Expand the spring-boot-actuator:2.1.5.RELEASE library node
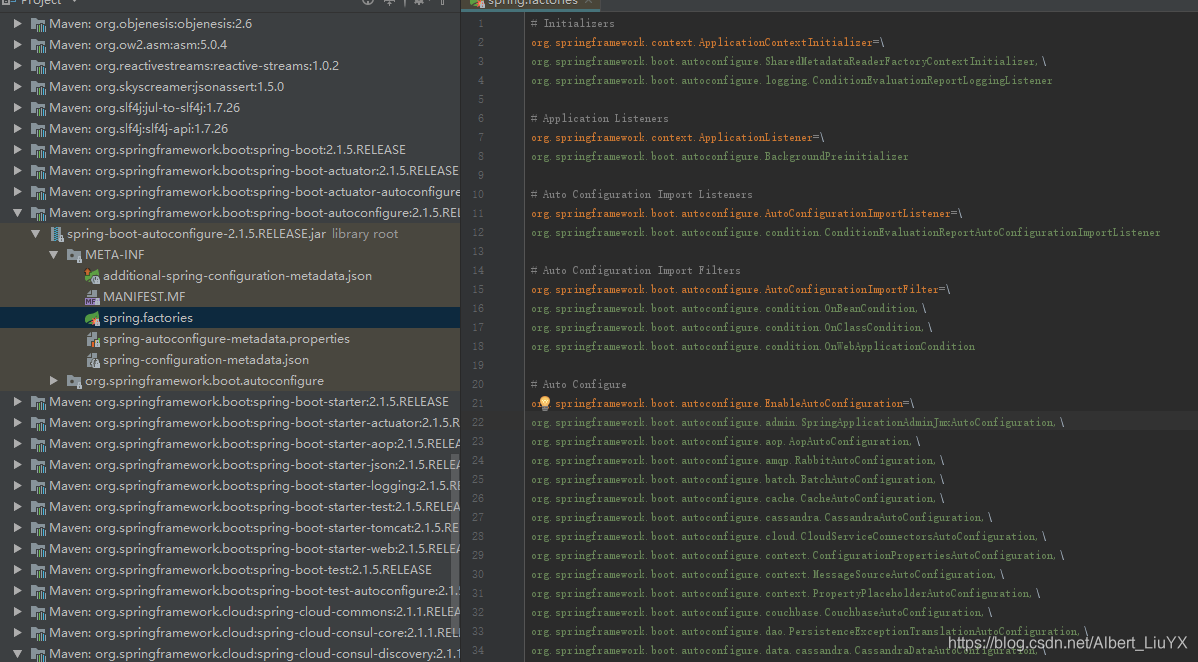This screenshot has width=1198, height=662. 18,171
